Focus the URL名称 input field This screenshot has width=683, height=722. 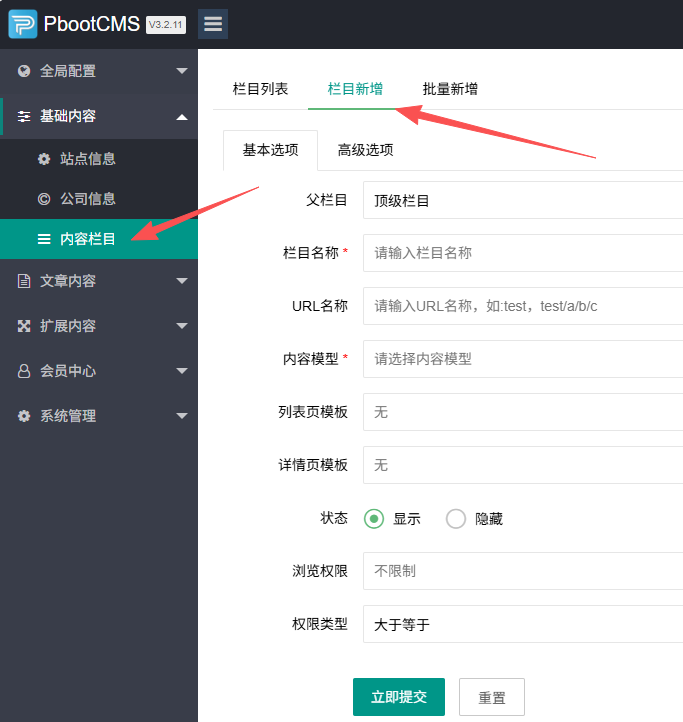523,306
